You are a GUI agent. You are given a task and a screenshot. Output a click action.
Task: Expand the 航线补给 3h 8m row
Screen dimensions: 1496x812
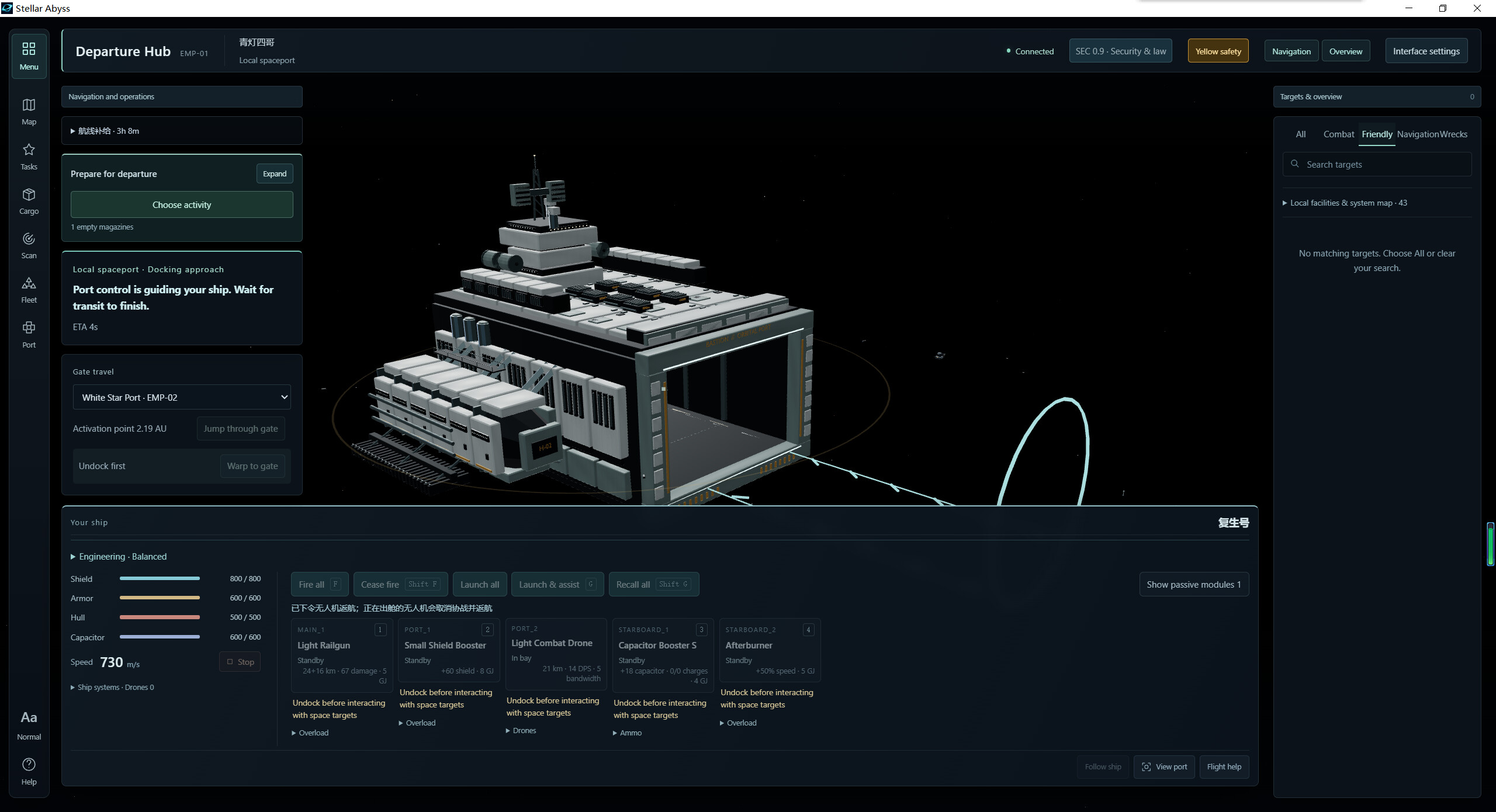[x=182, y=131]
